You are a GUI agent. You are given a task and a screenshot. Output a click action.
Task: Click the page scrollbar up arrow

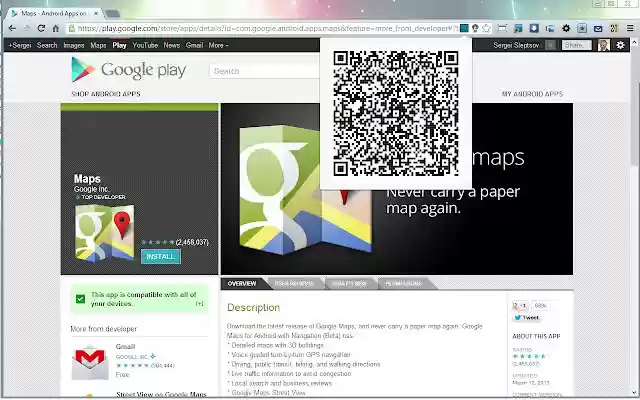(635, 42)
